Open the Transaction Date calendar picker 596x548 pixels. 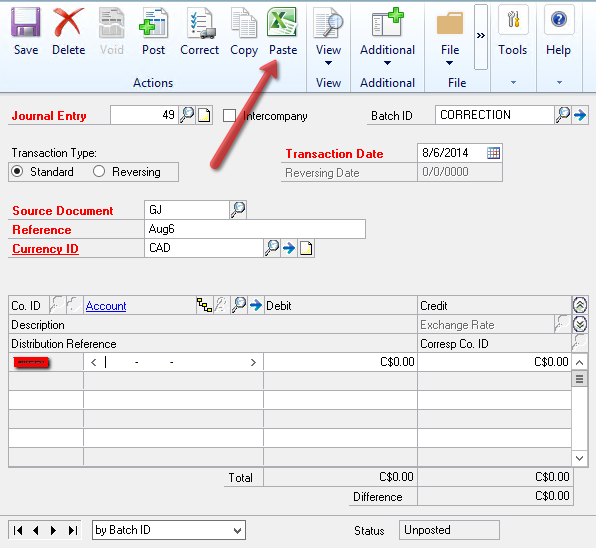point(493,153)
